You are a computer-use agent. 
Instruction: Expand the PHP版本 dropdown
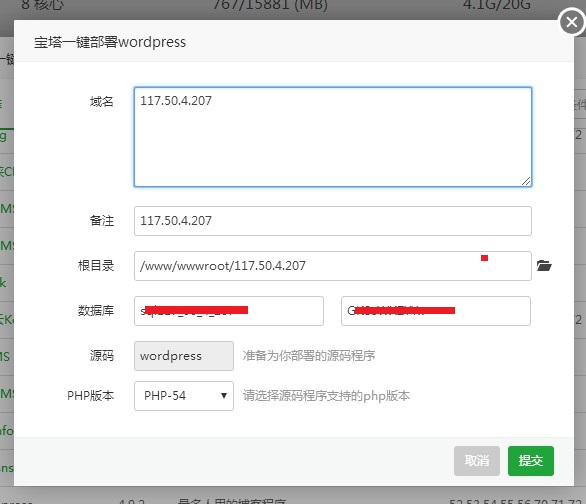click(x=184, y=396)
